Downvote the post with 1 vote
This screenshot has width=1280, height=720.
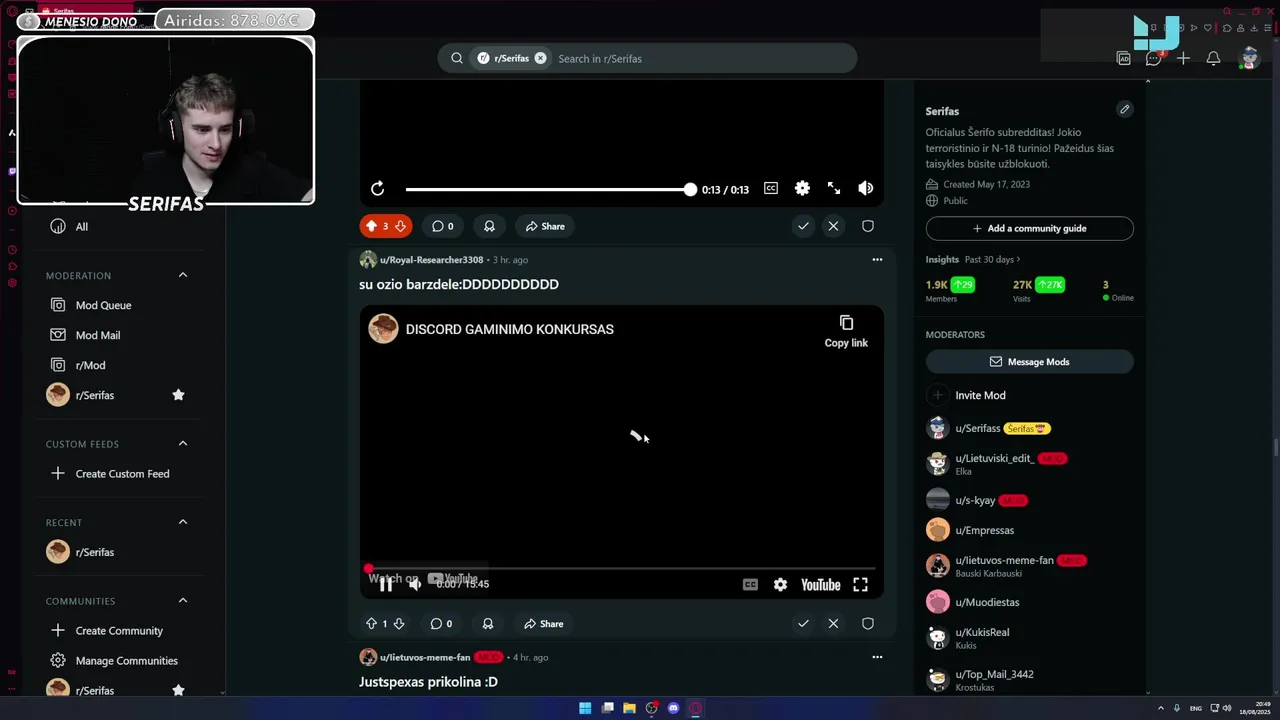click(399, 624)
